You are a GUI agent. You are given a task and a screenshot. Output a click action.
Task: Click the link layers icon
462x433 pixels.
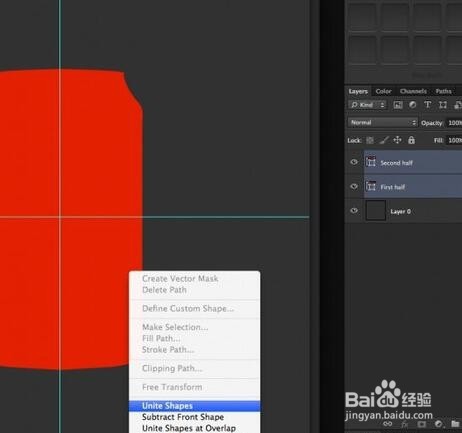pos(387,424)
